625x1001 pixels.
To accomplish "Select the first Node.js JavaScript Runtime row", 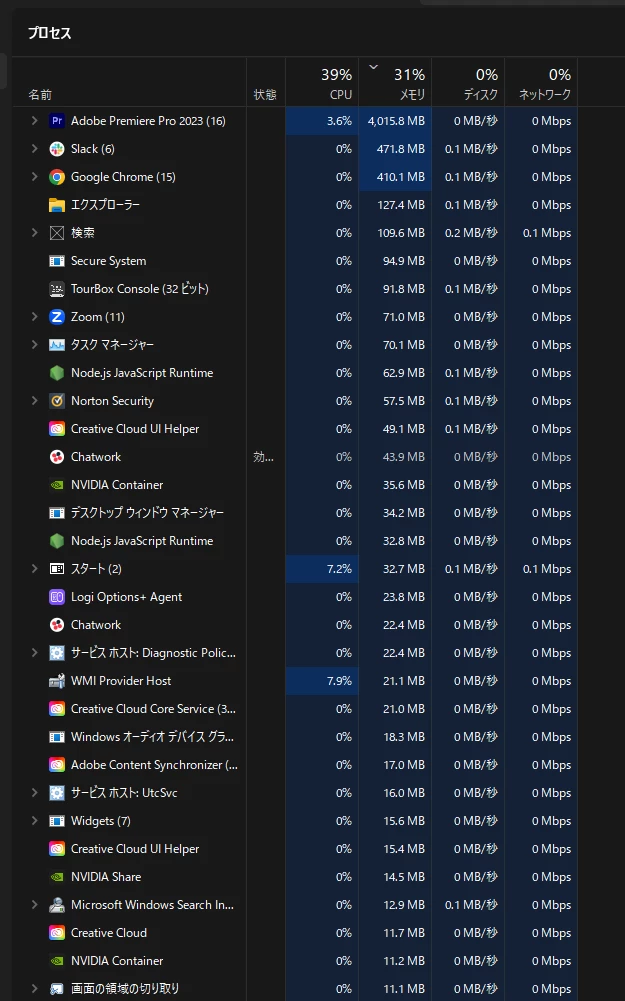I will click(295, 373).
